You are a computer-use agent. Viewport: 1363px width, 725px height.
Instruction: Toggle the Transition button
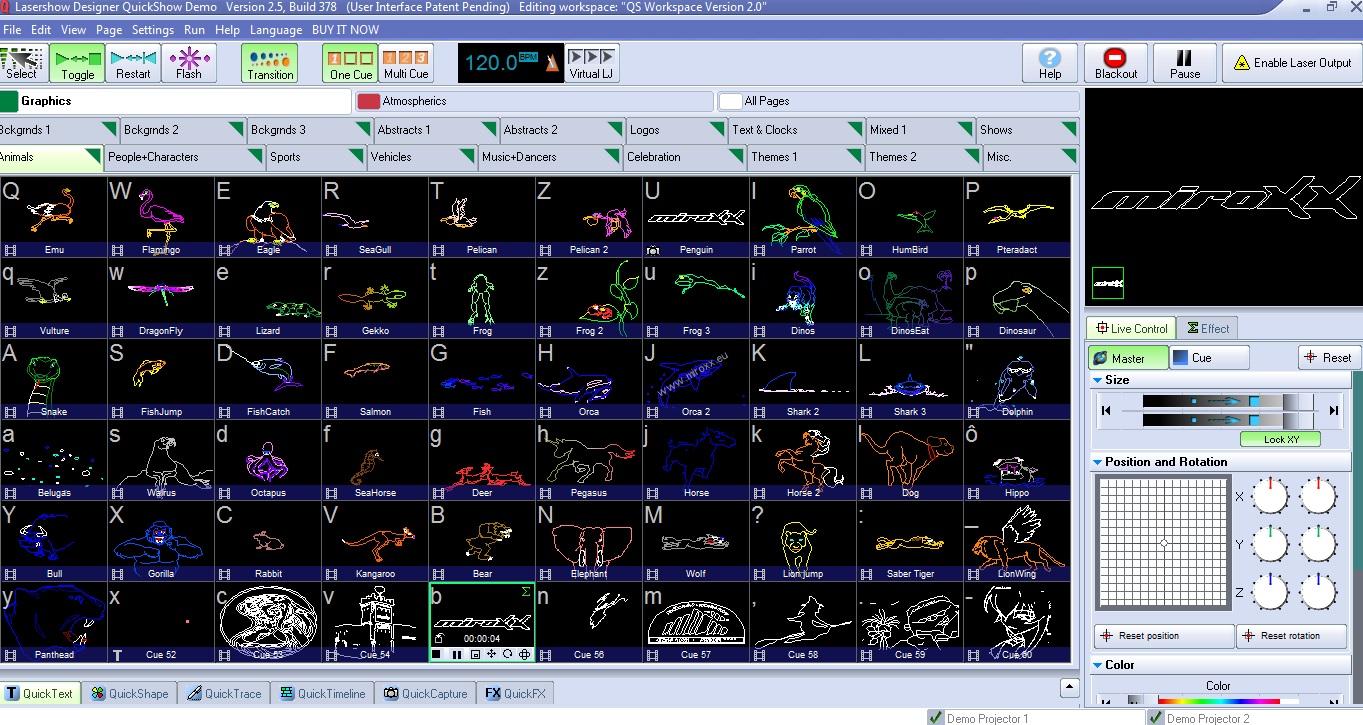pyautogui.click(x=270, y=62)
